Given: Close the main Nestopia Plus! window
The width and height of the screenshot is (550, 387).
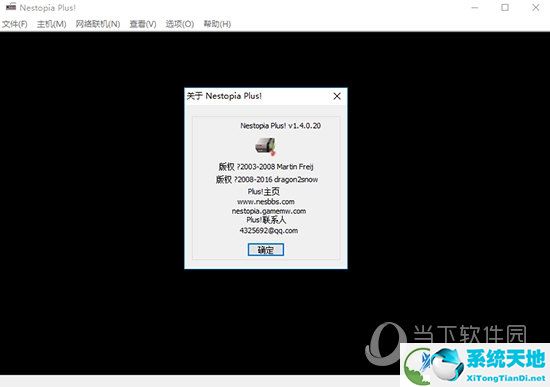Looking at the screenshot, I should pos(536,7).
